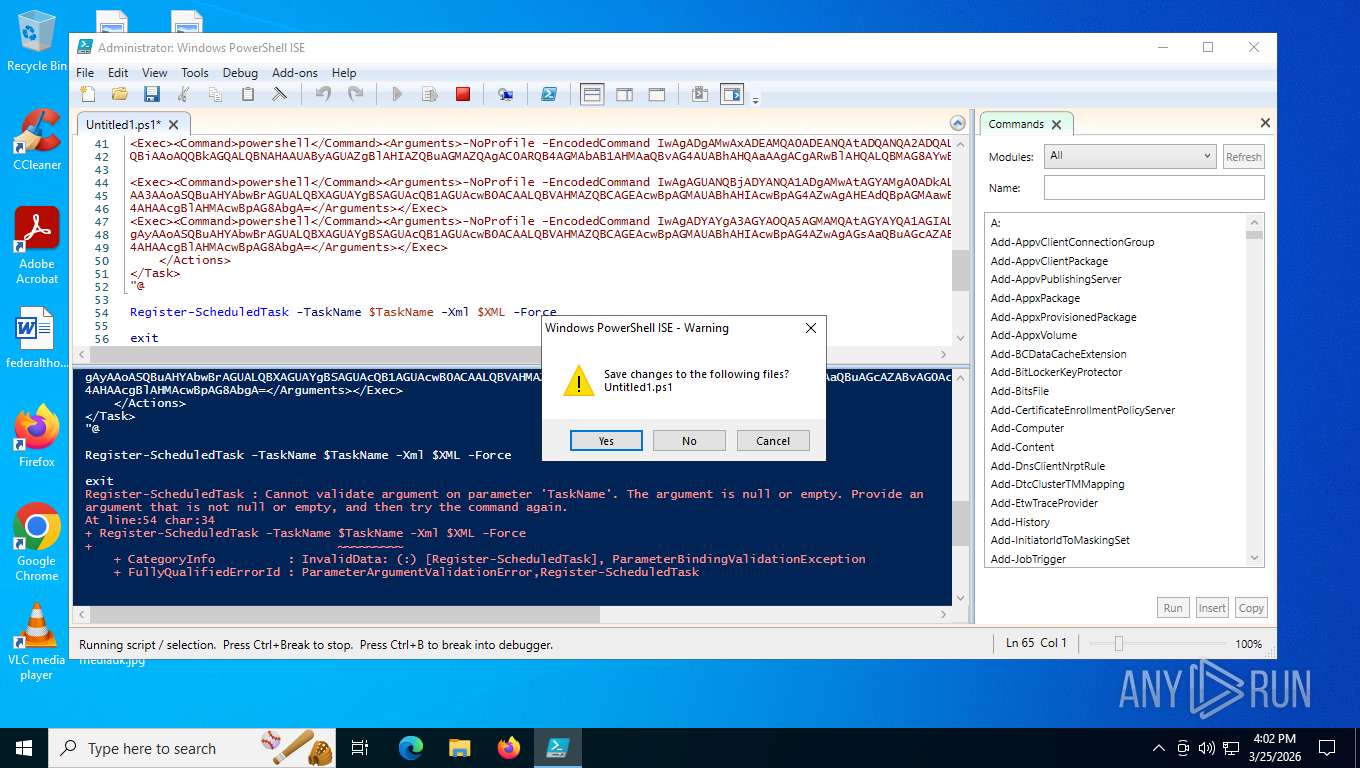Screen dimensions: 1360x768
Task: Show script pane maximized layout icon
Action: tap(657, 94)
